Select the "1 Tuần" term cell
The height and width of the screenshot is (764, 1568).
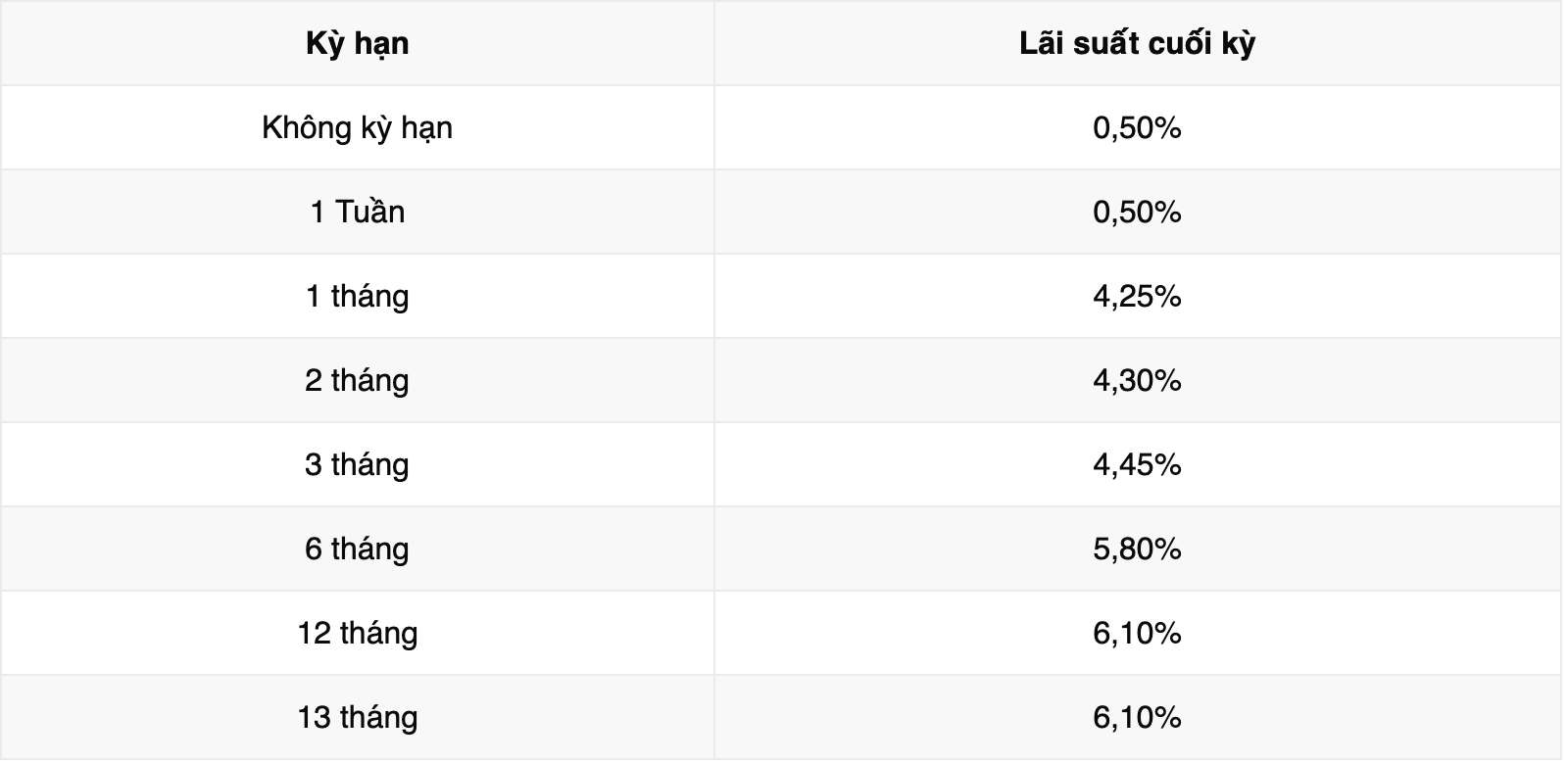pos(358,213)
